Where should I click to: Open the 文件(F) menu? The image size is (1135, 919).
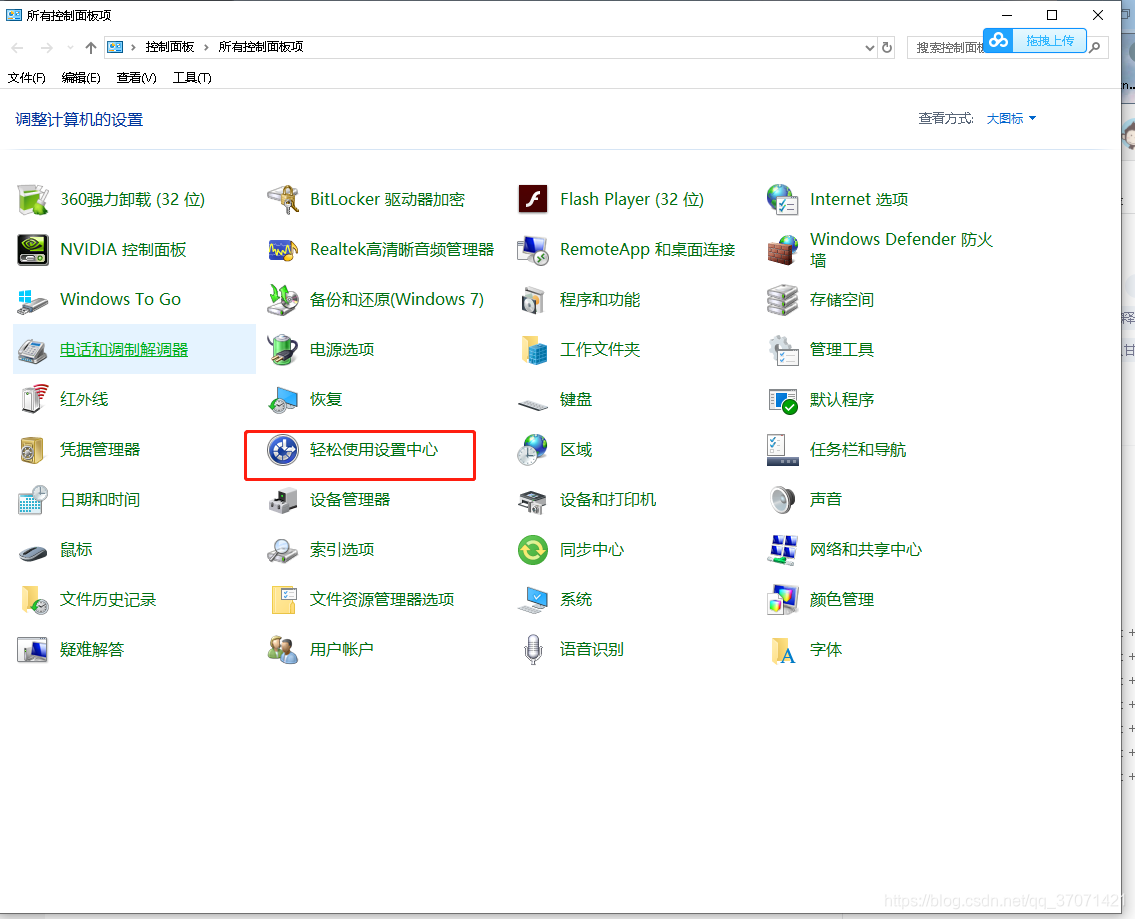click(x=27, y=78)
